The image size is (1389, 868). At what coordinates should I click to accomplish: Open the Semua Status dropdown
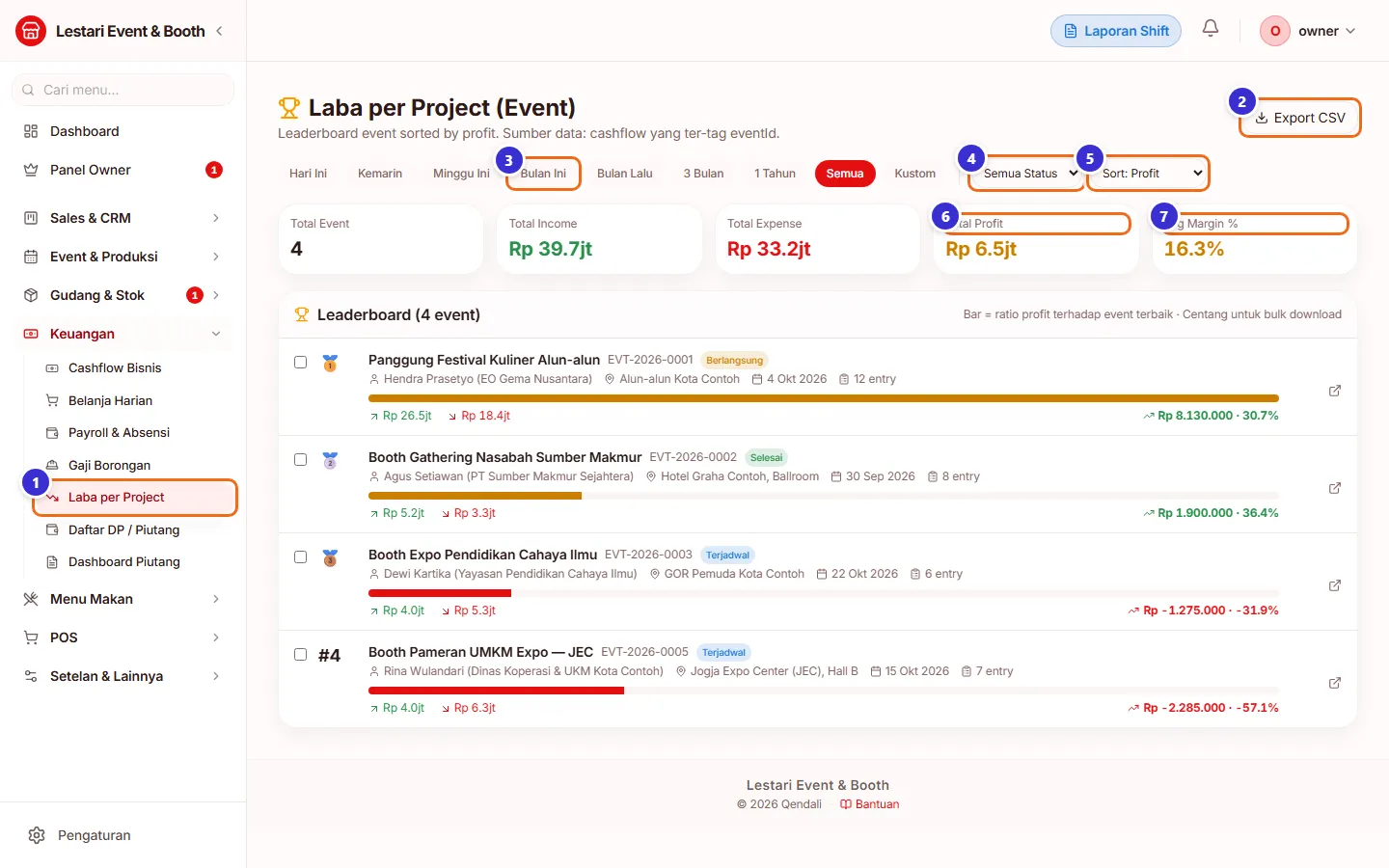click(1027, 174)
